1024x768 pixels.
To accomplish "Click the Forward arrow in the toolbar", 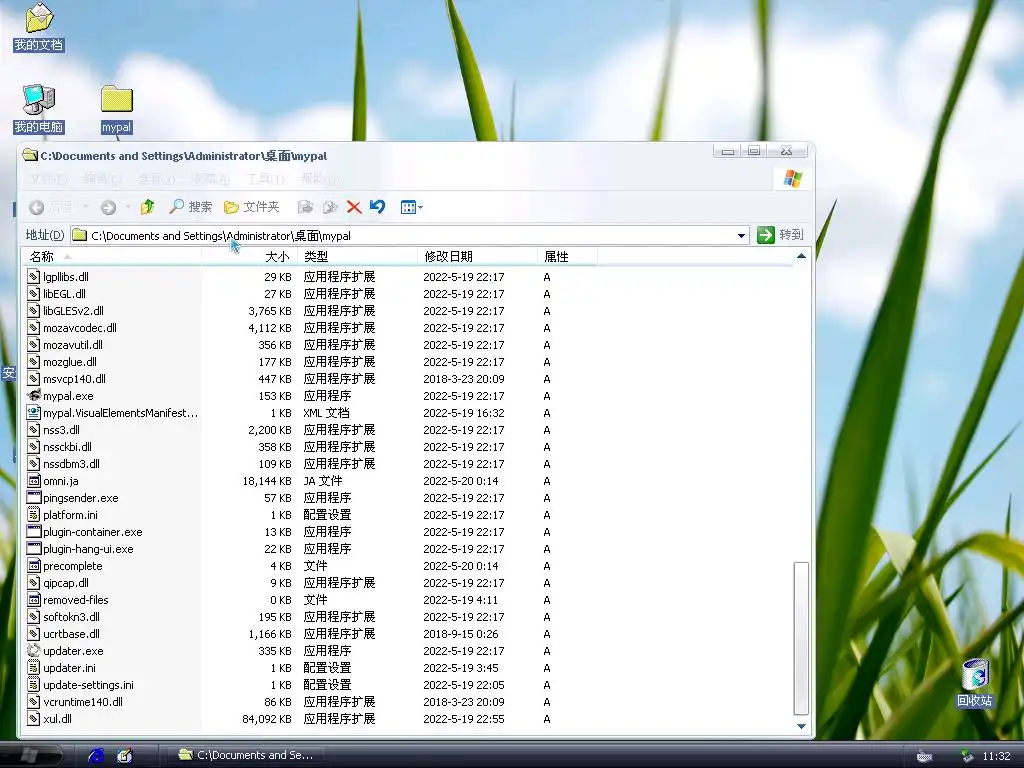I will pos(108,208).
